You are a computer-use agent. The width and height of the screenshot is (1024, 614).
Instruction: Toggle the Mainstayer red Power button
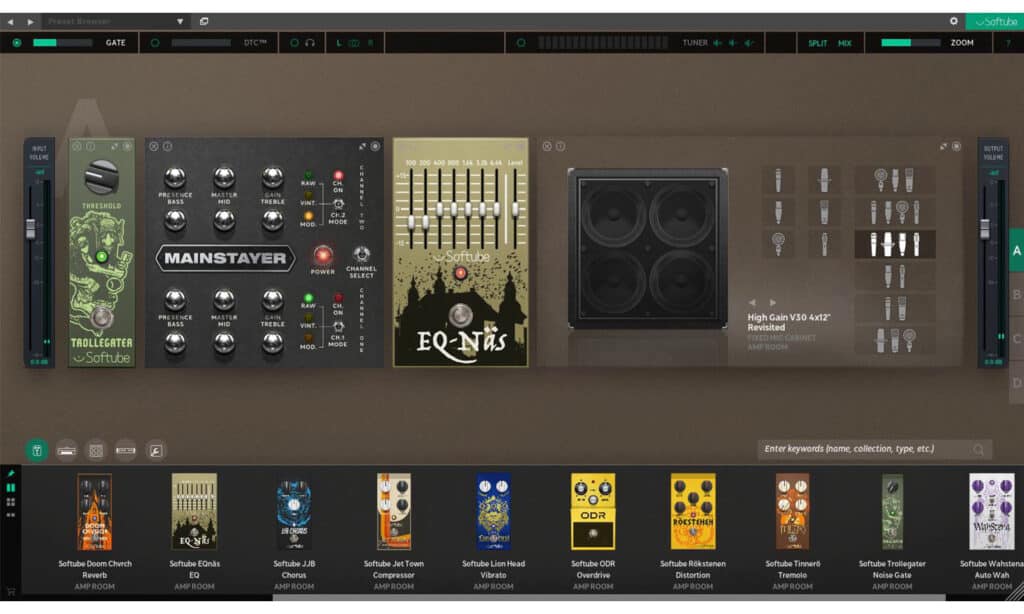coord(323,255)
